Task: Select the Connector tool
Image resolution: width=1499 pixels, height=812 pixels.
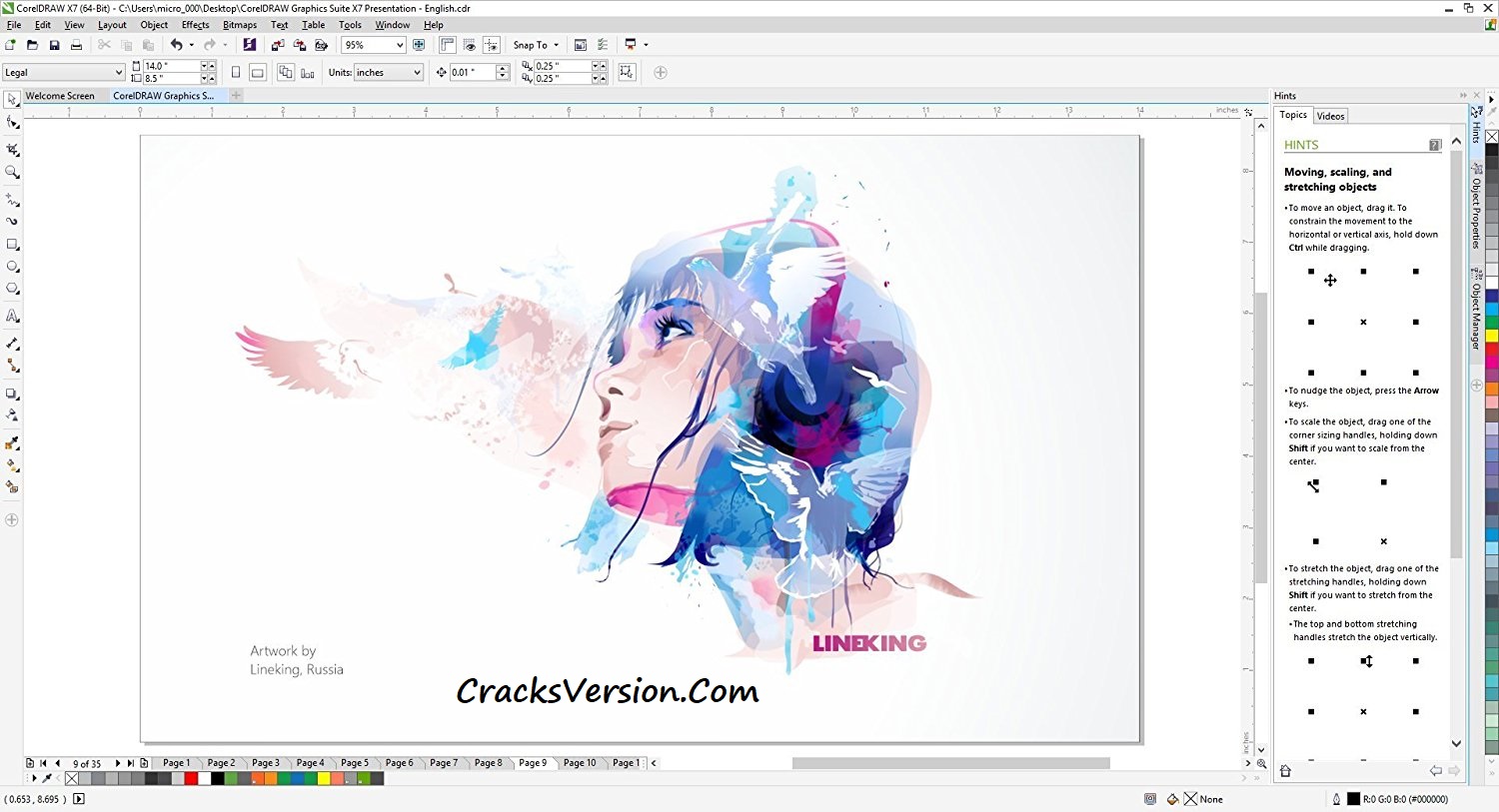Action: [12, 366]
